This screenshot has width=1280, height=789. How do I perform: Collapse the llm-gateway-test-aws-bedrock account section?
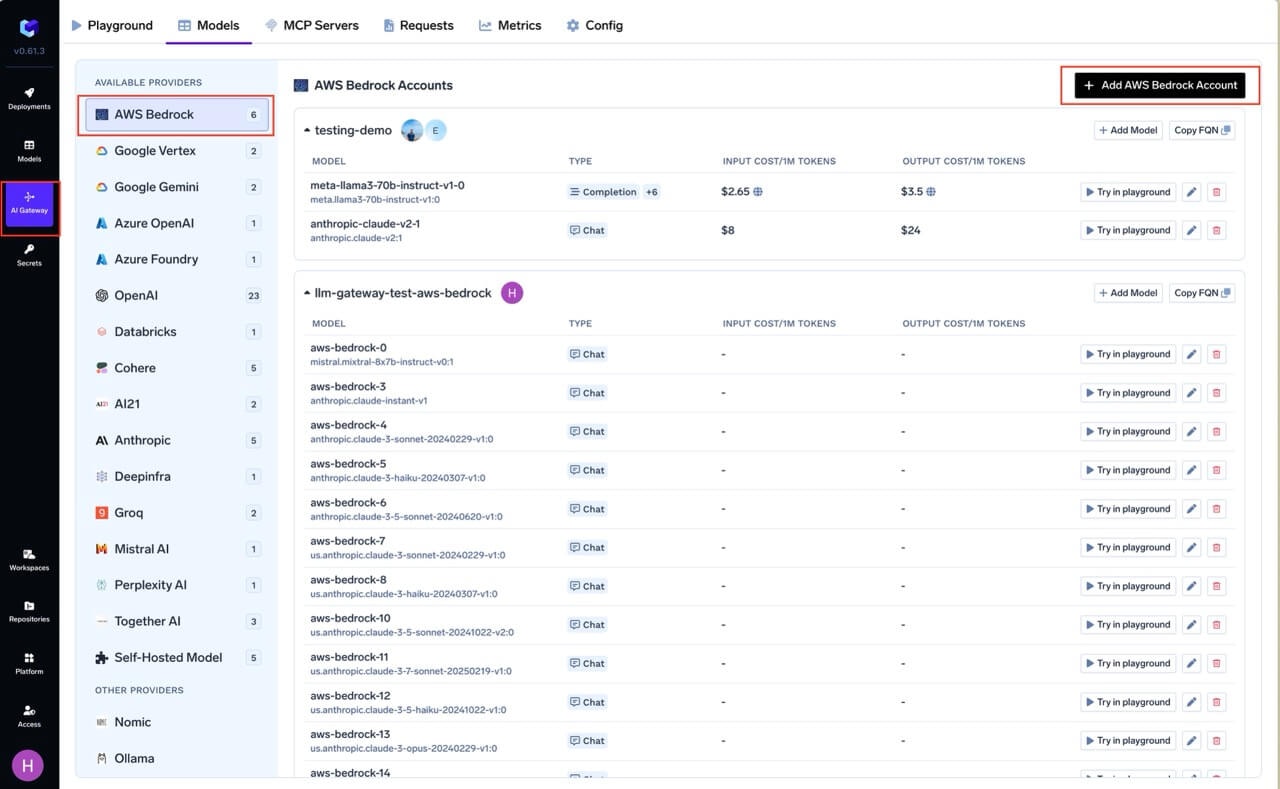(308, 293)
